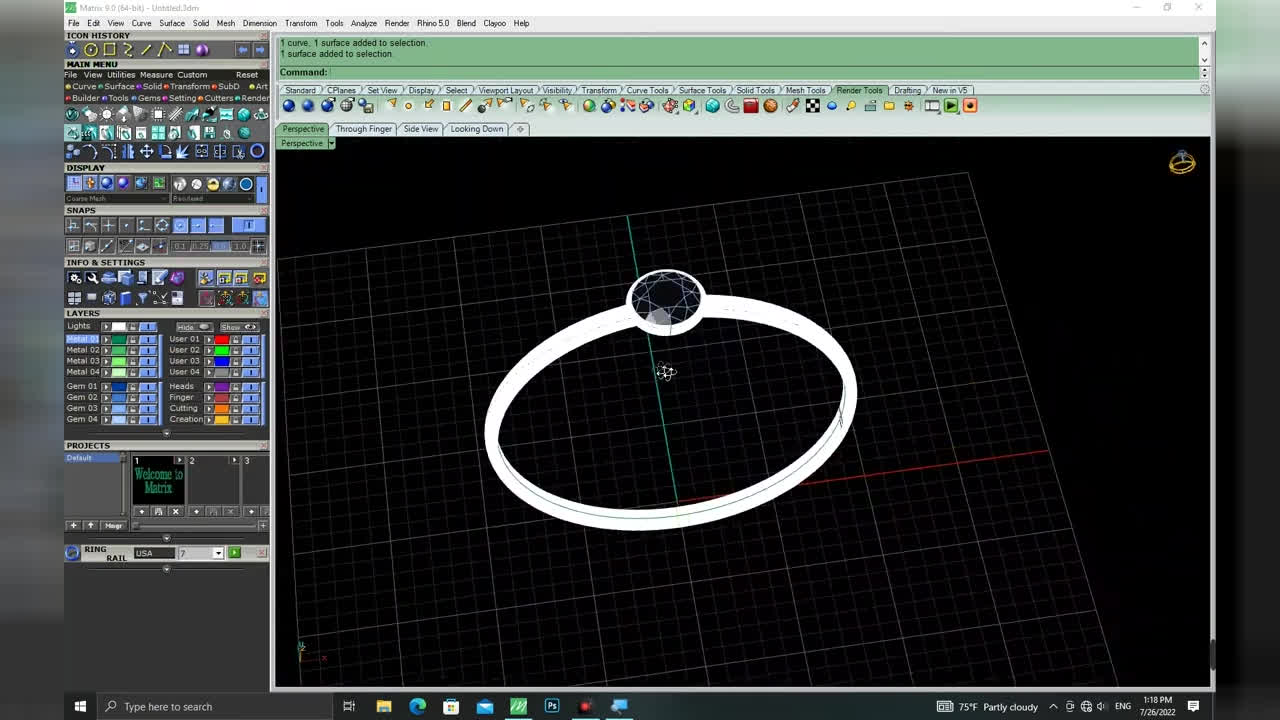The height and width of the screenshot is (720, 1280).
Task: Open the ring size dropdown showing 7
Action: pos(217,553)
